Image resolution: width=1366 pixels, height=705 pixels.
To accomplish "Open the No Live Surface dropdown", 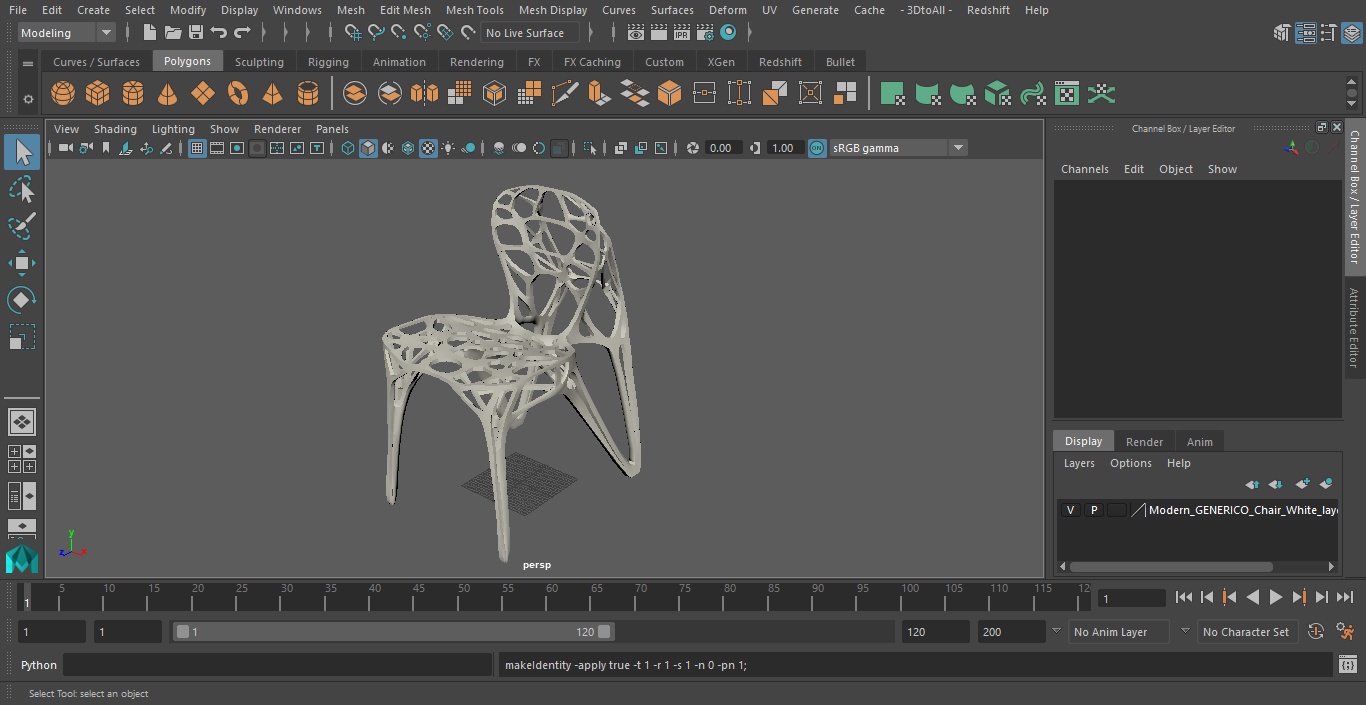I will click(x=528, y=33).
